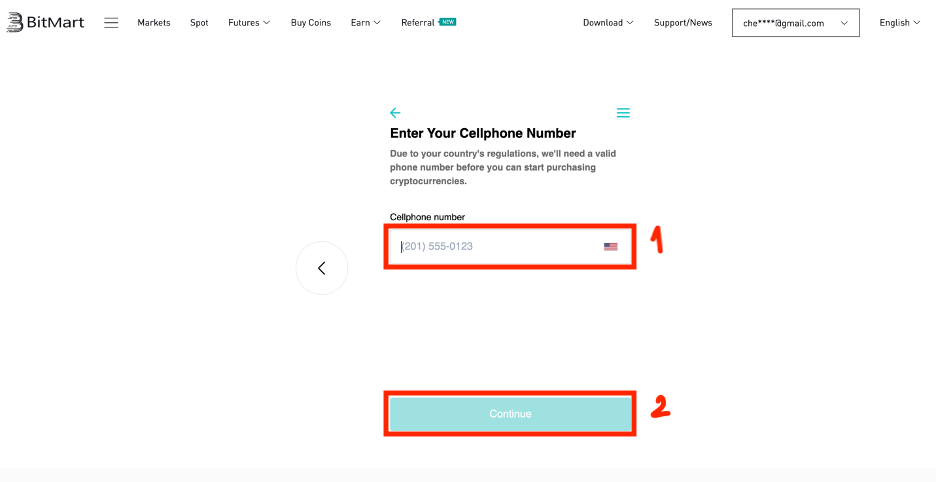Click the Enter Your Cellphone Number heading
Screen dimensions: 936x482
point(483,133)
